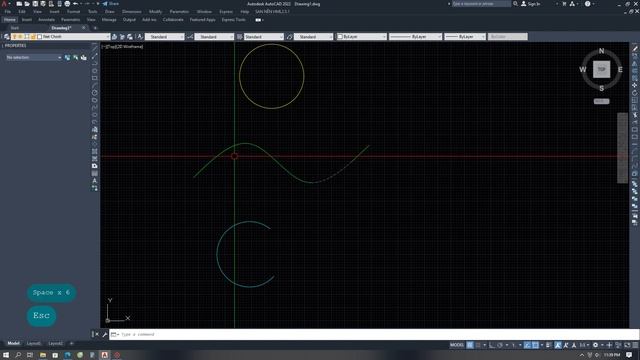Select the Table tool in Draw toolbar
Screen dimensions: 640x360
point(94,173)
